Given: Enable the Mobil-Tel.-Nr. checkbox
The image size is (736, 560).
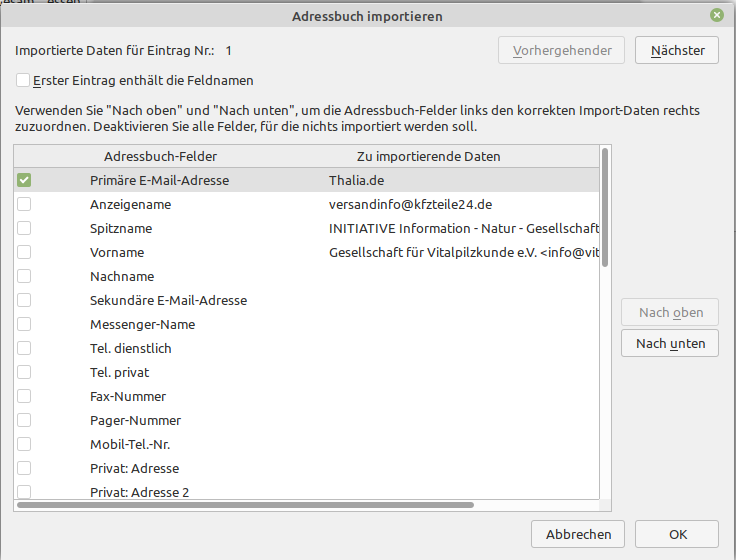Looking at the screenshot, I should [24, 444].
